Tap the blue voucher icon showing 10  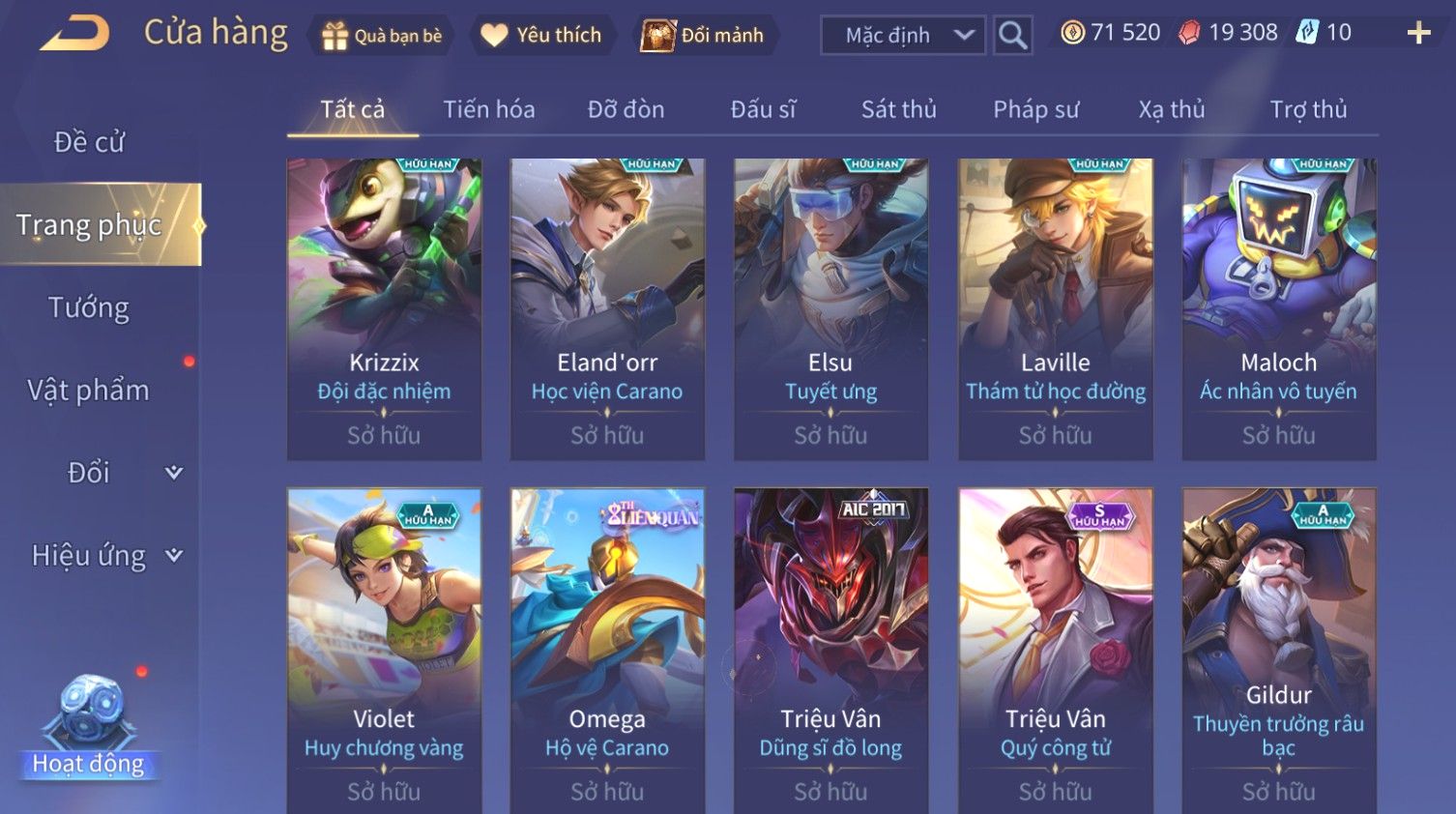pyautogui.click(x=1307, y=33)
